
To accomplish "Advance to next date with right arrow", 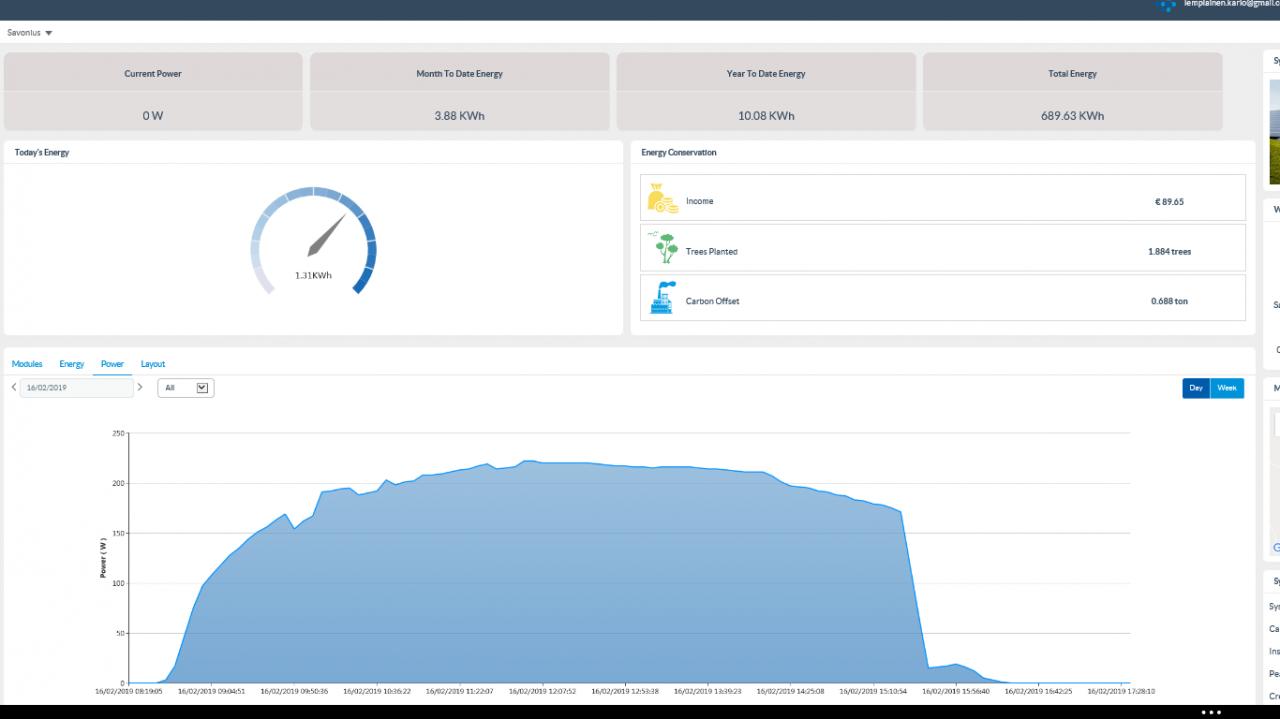I will coord(140,387).
